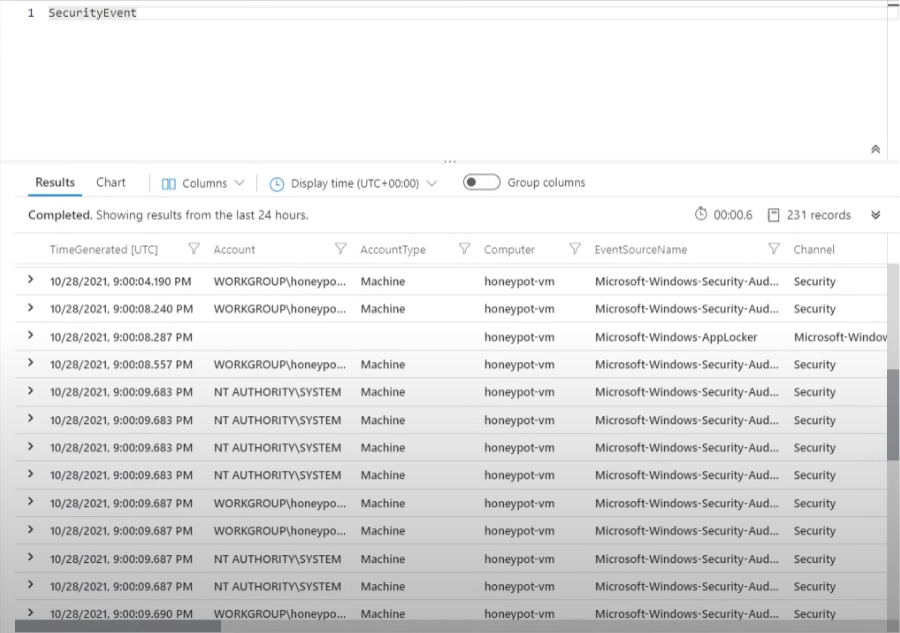Open the EventSourceName column filter icon

(x=773, y=249)
